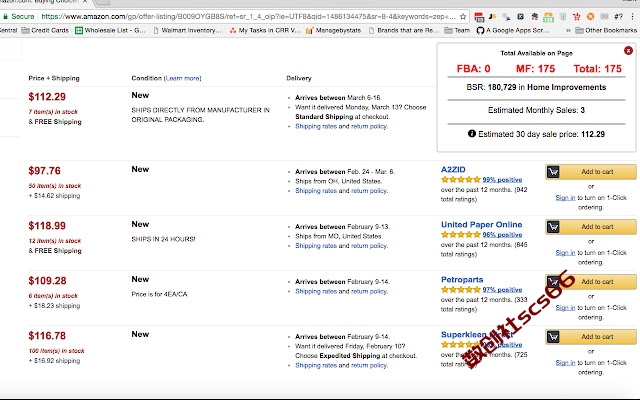Image resolution: width=640 pixels, height=400 pixels.
Task: Add the $116.78 Superkleen offer to cart
Action: 591,337
